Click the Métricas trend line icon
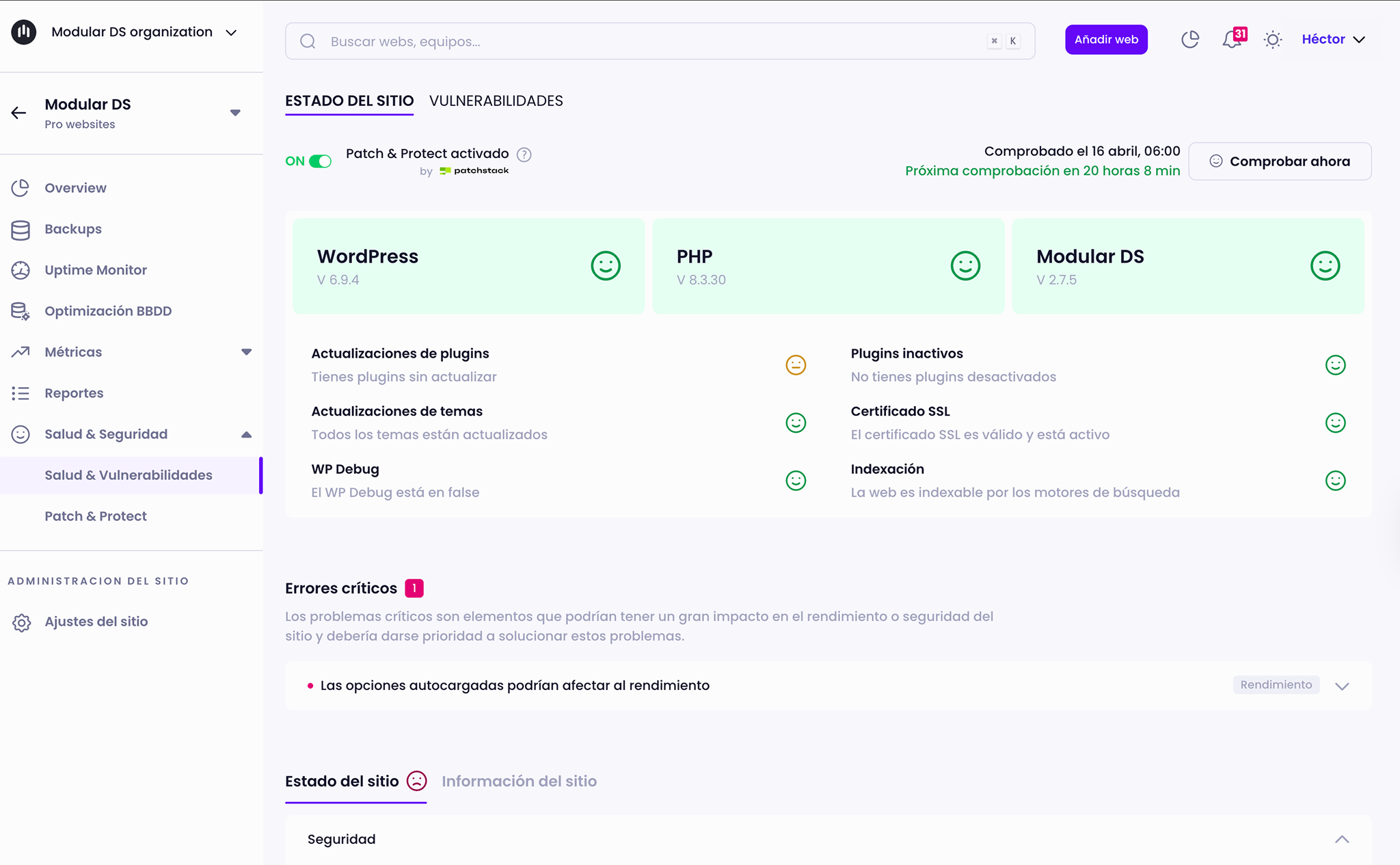This screenshot has height=865, width=1400. (21, 352)
